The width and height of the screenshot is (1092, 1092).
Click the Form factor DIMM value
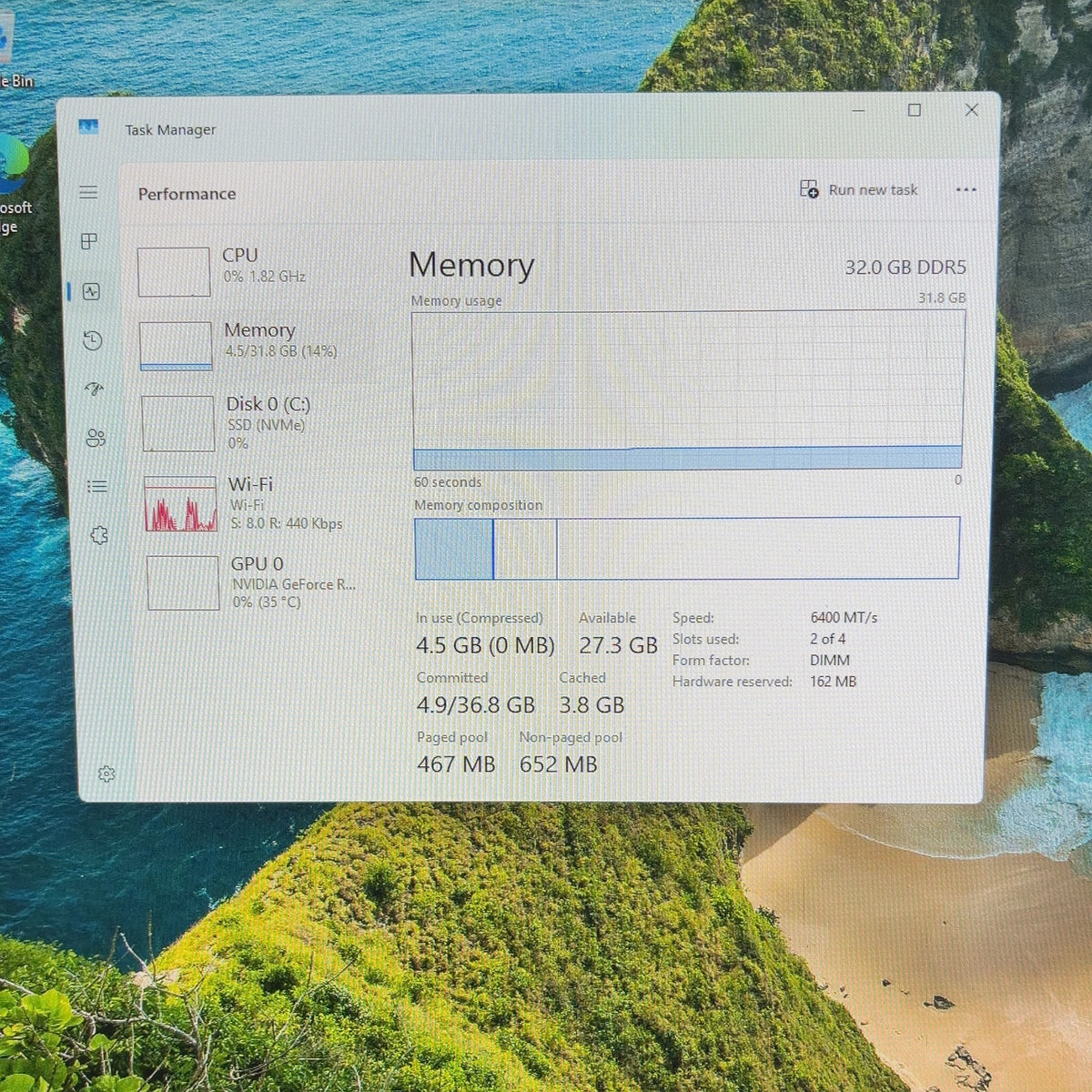click(x=830, y=660)
